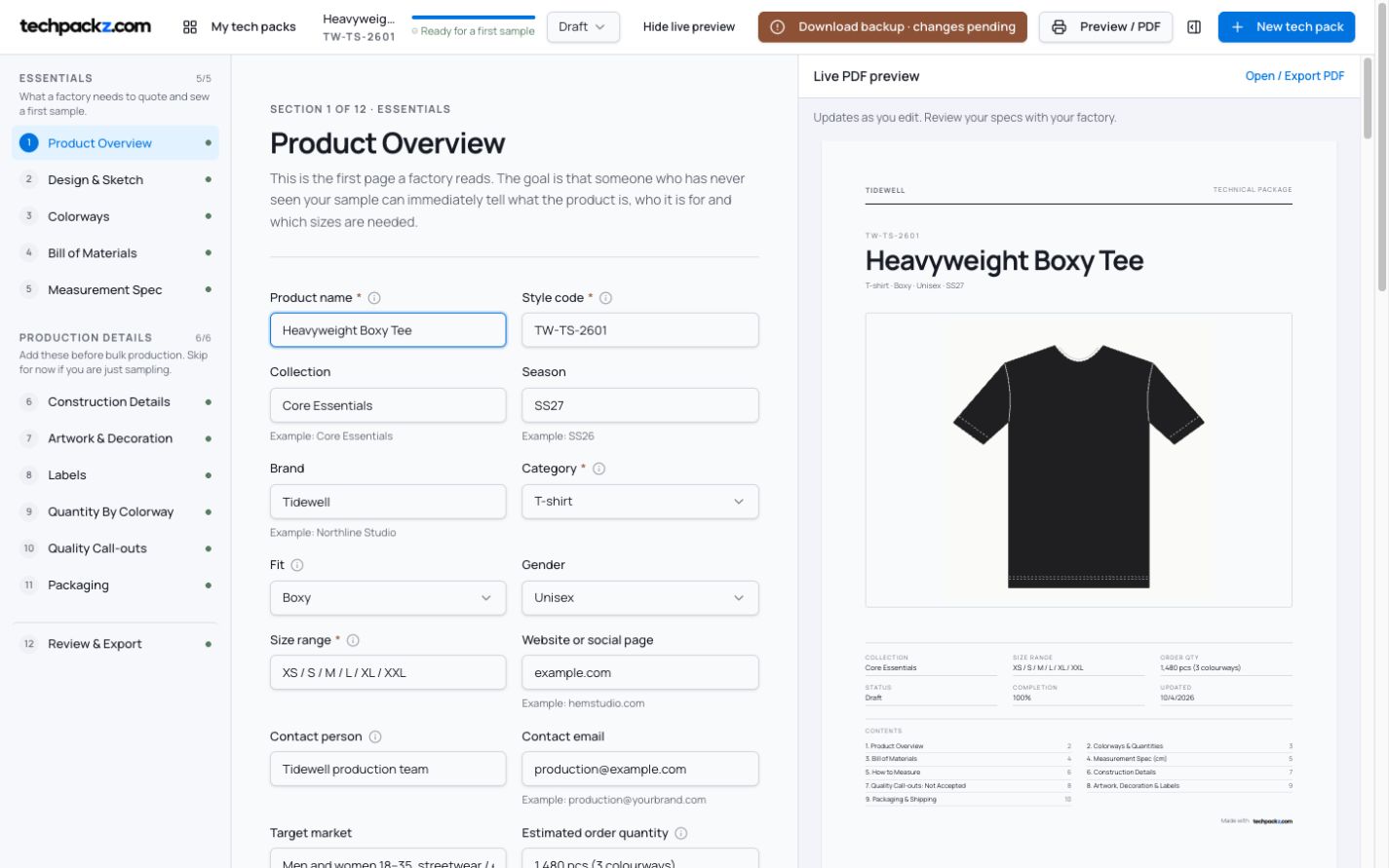Screen dimensions: 1389x868
Task: Open the Draft status dropdown
Action: 583,27
